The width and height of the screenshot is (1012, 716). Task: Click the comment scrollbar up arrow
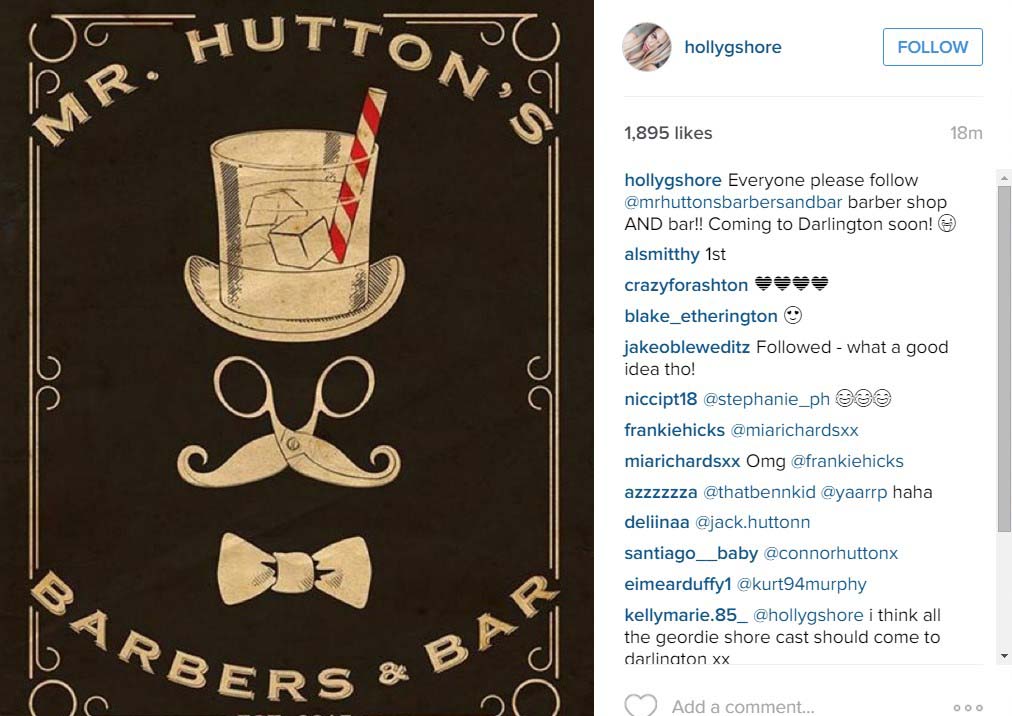[1004, 177]
